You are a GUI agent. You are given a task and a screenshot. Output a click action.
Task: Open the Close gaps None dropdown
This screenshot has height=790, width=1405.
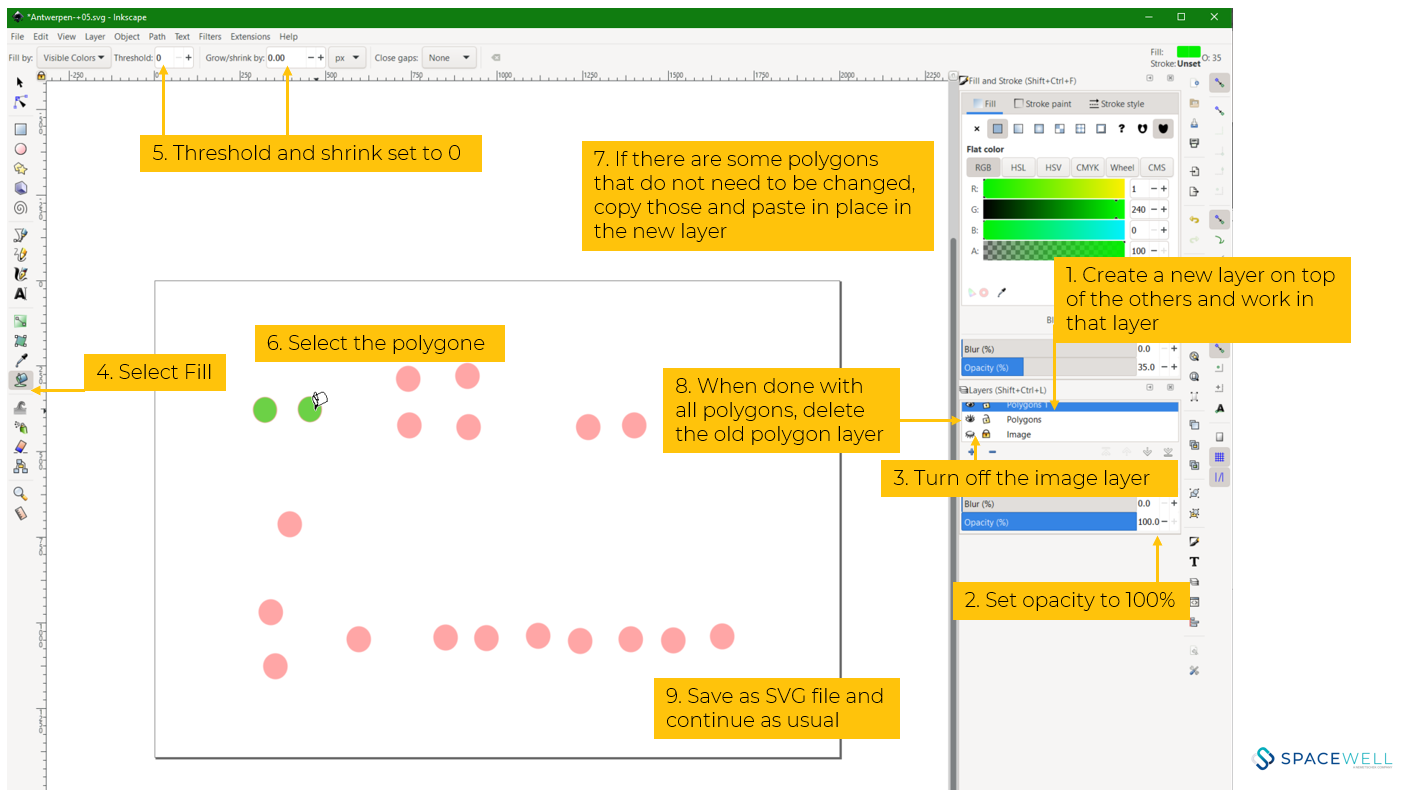coord(448,58)
